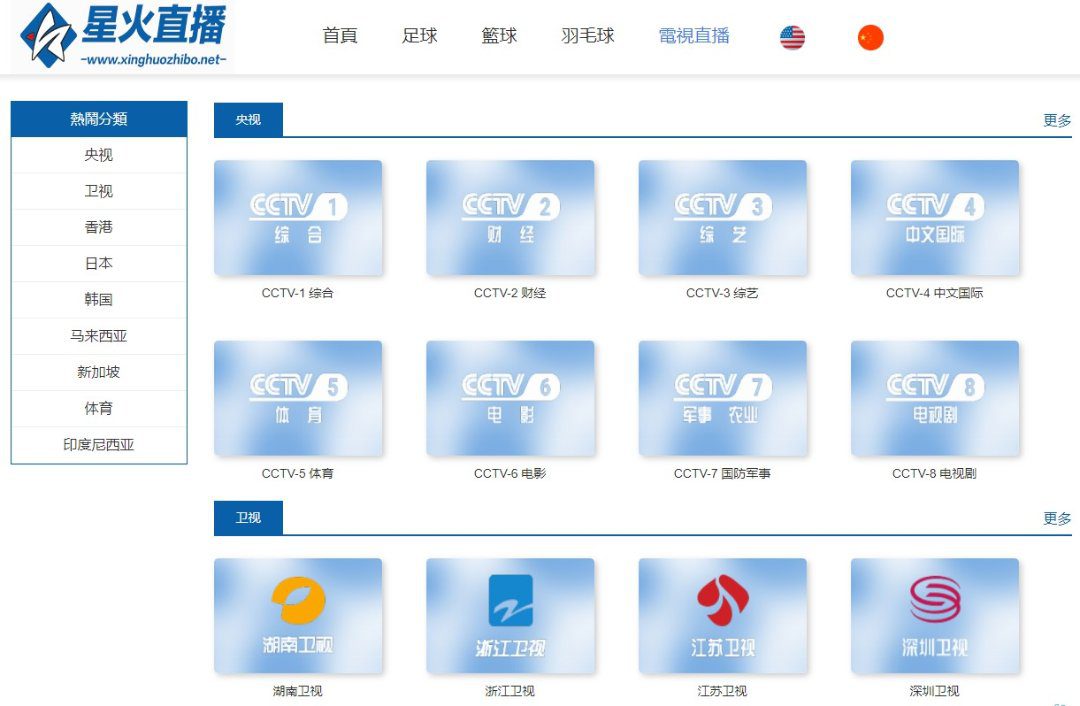Open the 深圳卫视 channel card
The height and width of the screenshot is (706, 1080).
pyautogui.click(x=935, y=614)
